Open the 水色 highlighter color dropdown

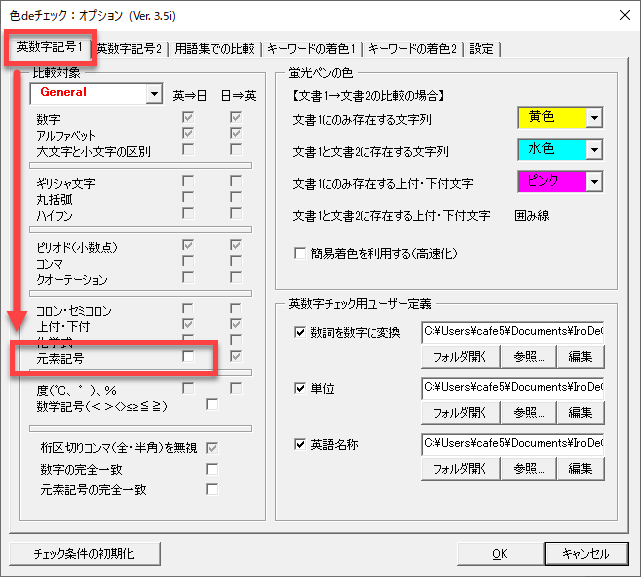(594, 150)
